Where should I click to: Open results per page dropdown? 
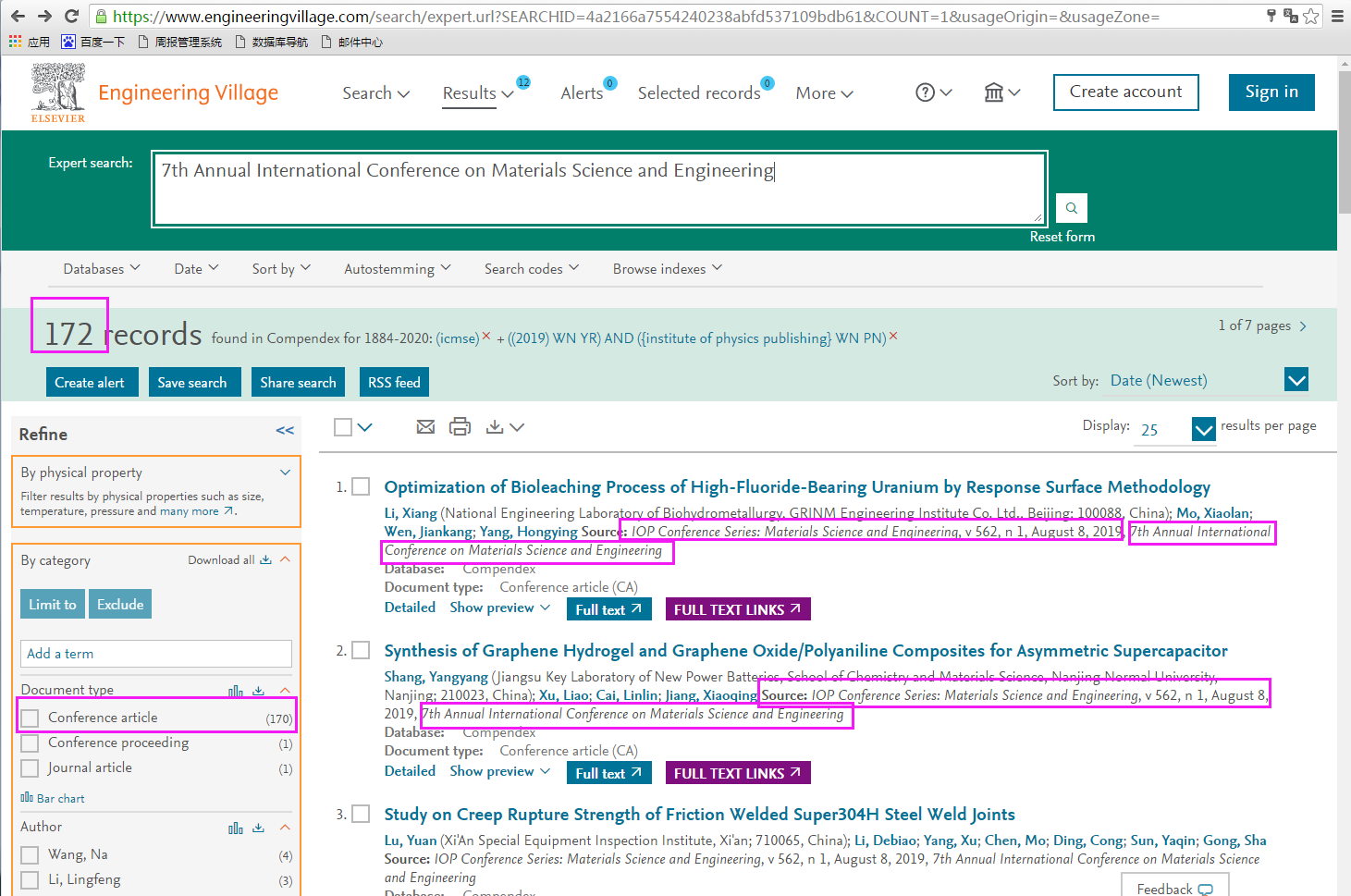click(1203, 429)
